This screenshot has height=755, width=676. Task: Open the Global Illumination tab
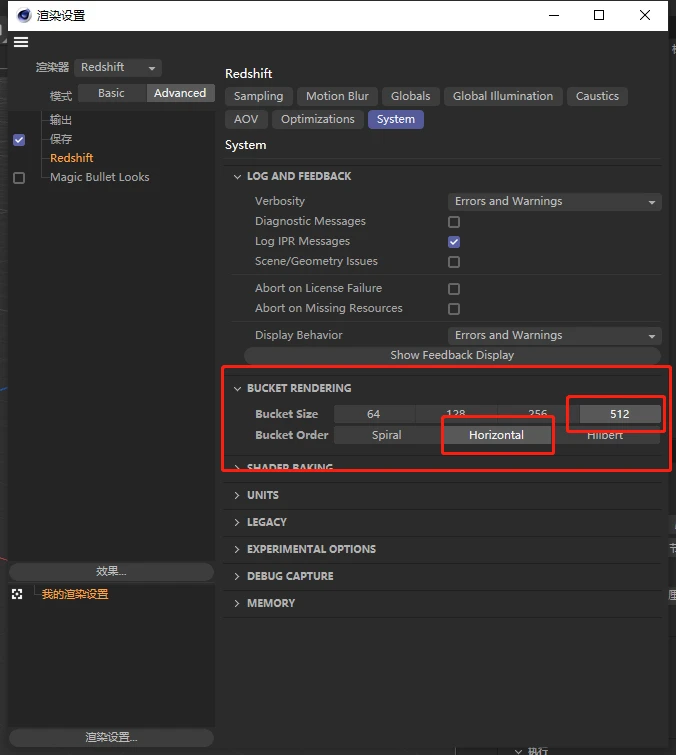(502, 97)
